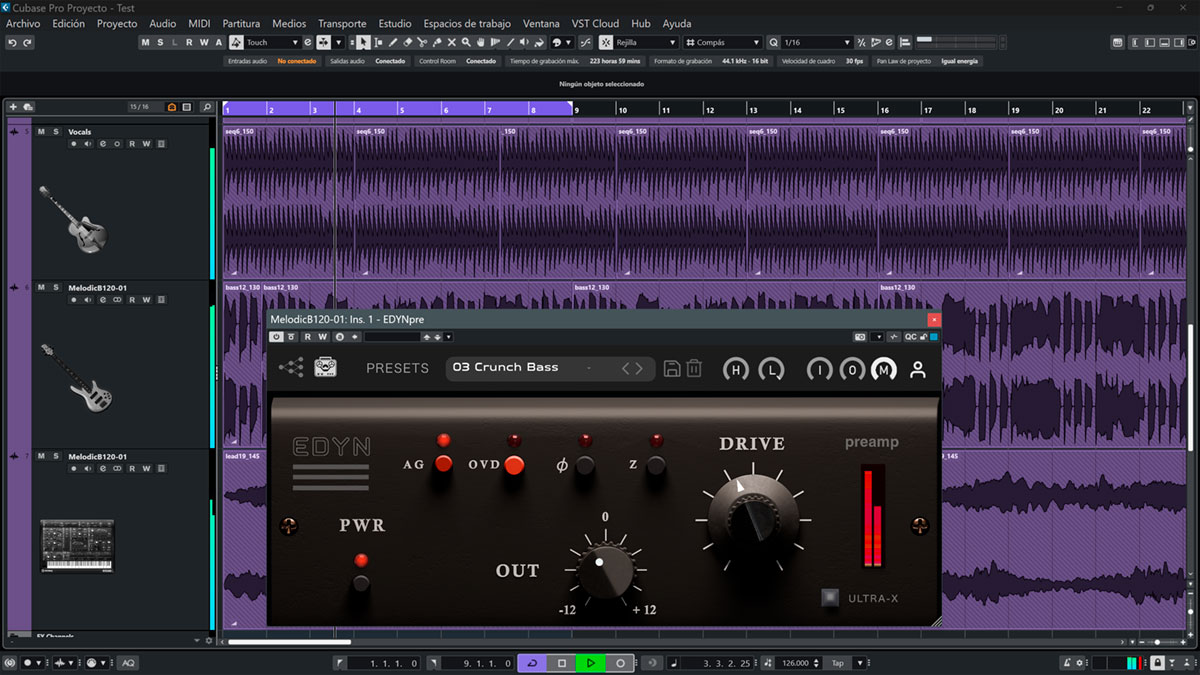Open the EDYNpre user account icon
The image size is (1200, 675).
click(x=918, y=369)
